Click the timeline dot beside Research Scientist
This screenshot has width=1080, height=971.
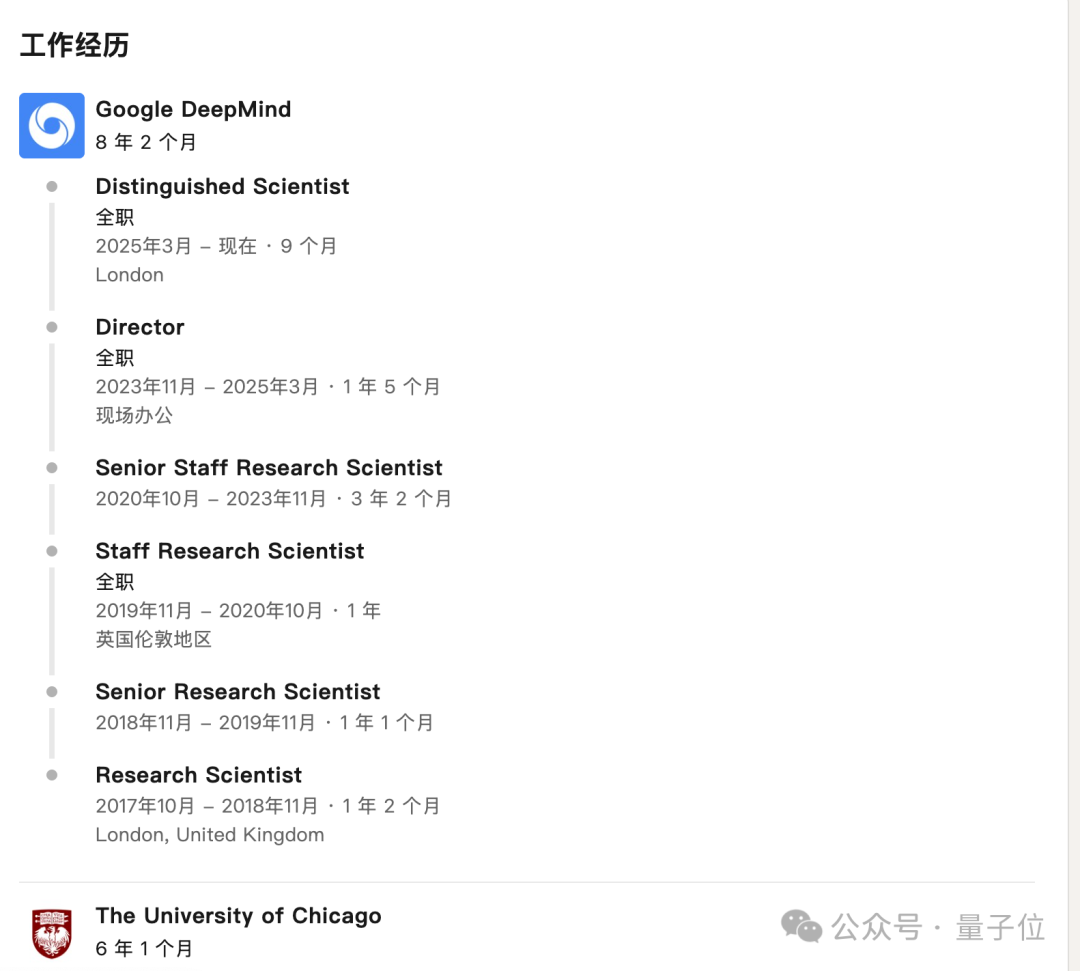tap(51, 775)
